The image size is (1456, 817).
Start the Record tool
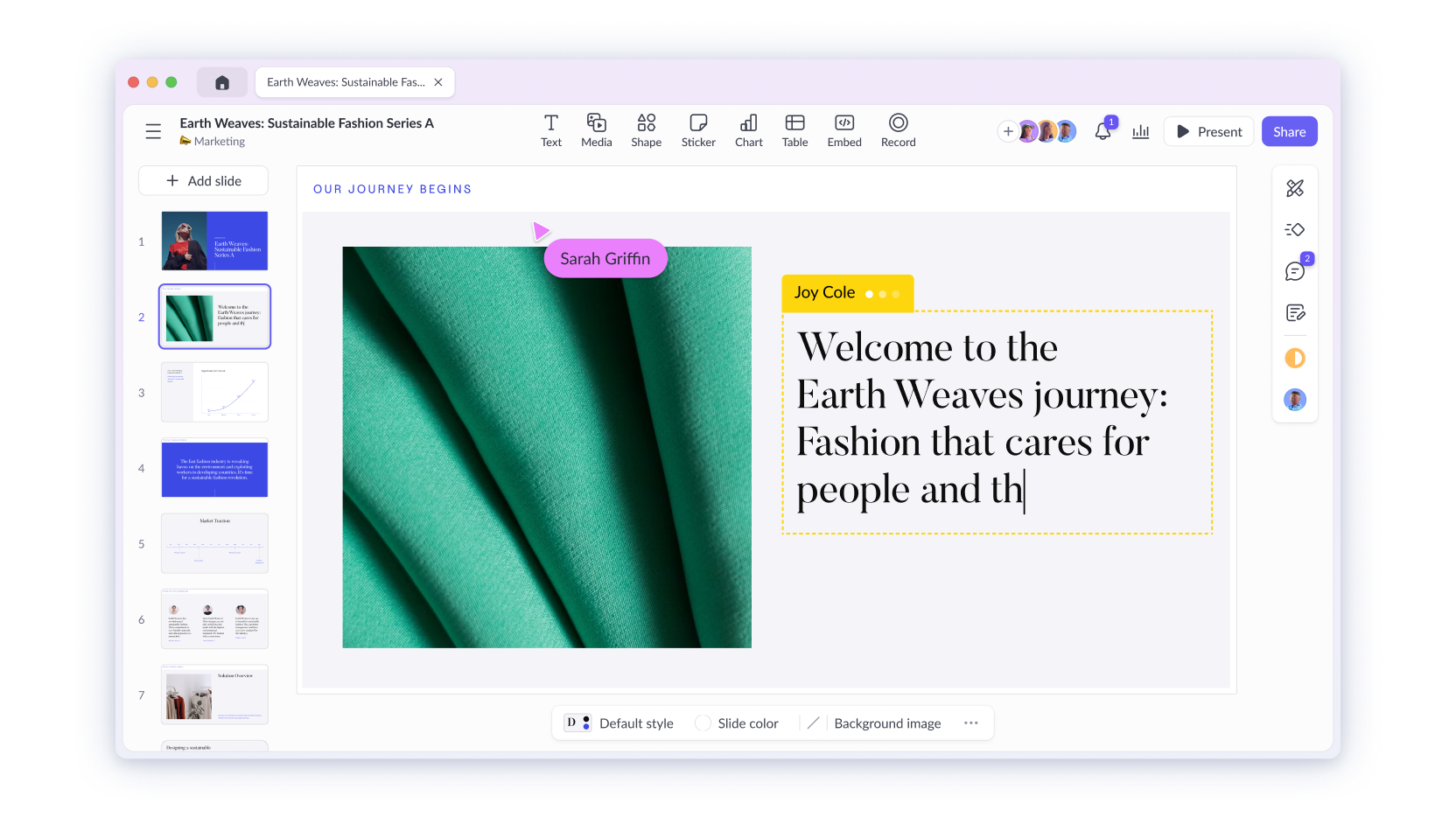pos(899,131)
